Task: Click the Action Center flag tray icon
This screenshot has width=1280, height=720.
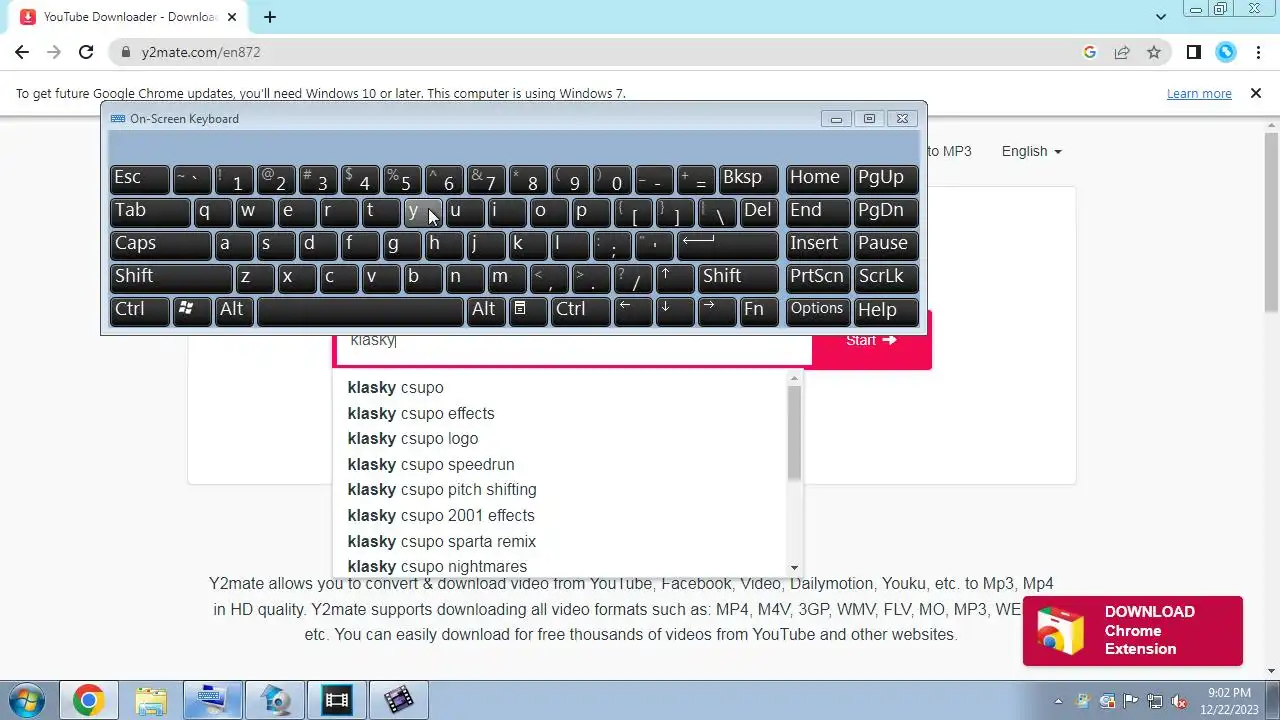Action: (x=1131, y=701)
